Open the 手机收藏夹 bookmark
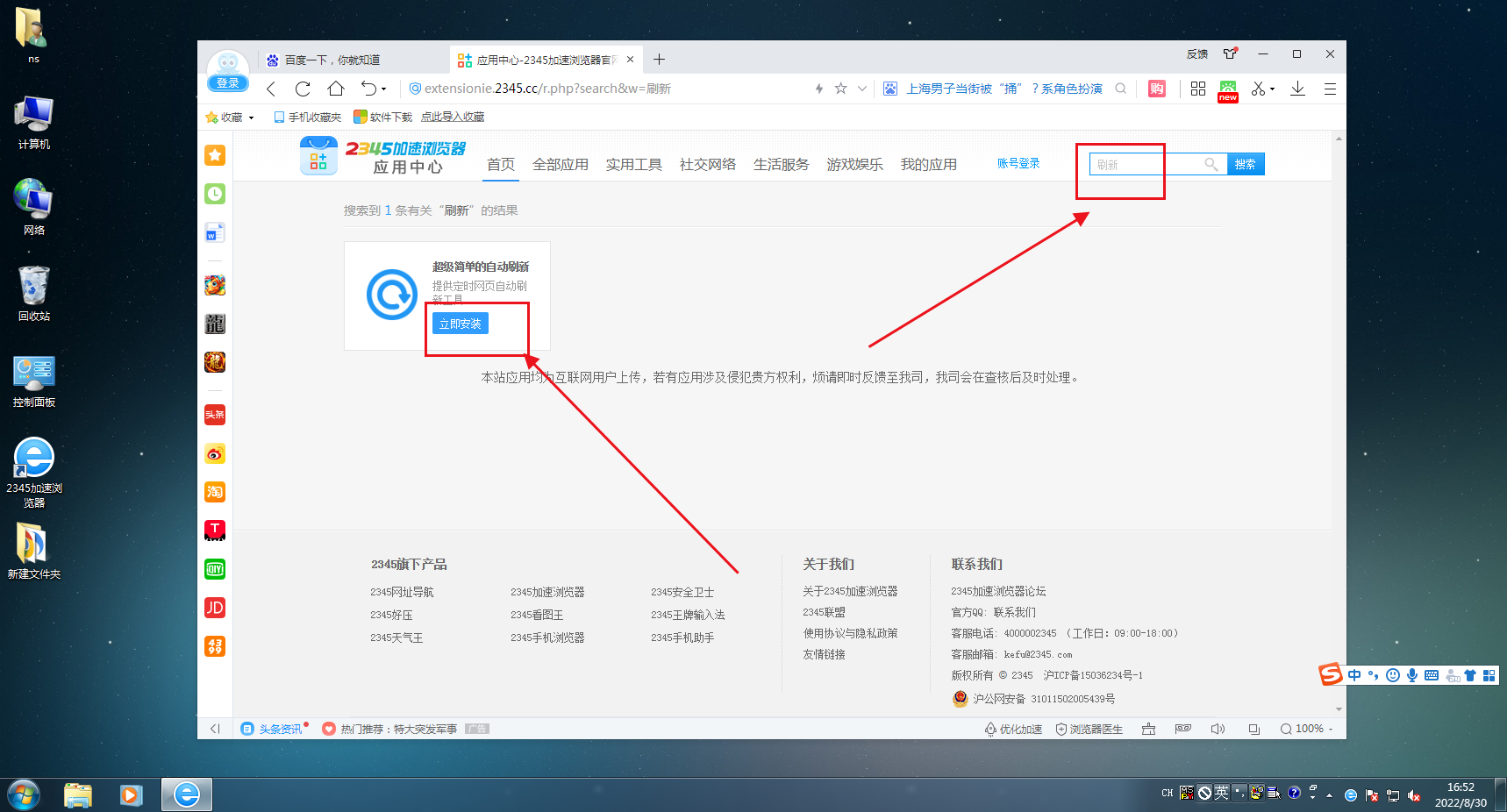Screen dimensions: 1507x812 [307, 117]
